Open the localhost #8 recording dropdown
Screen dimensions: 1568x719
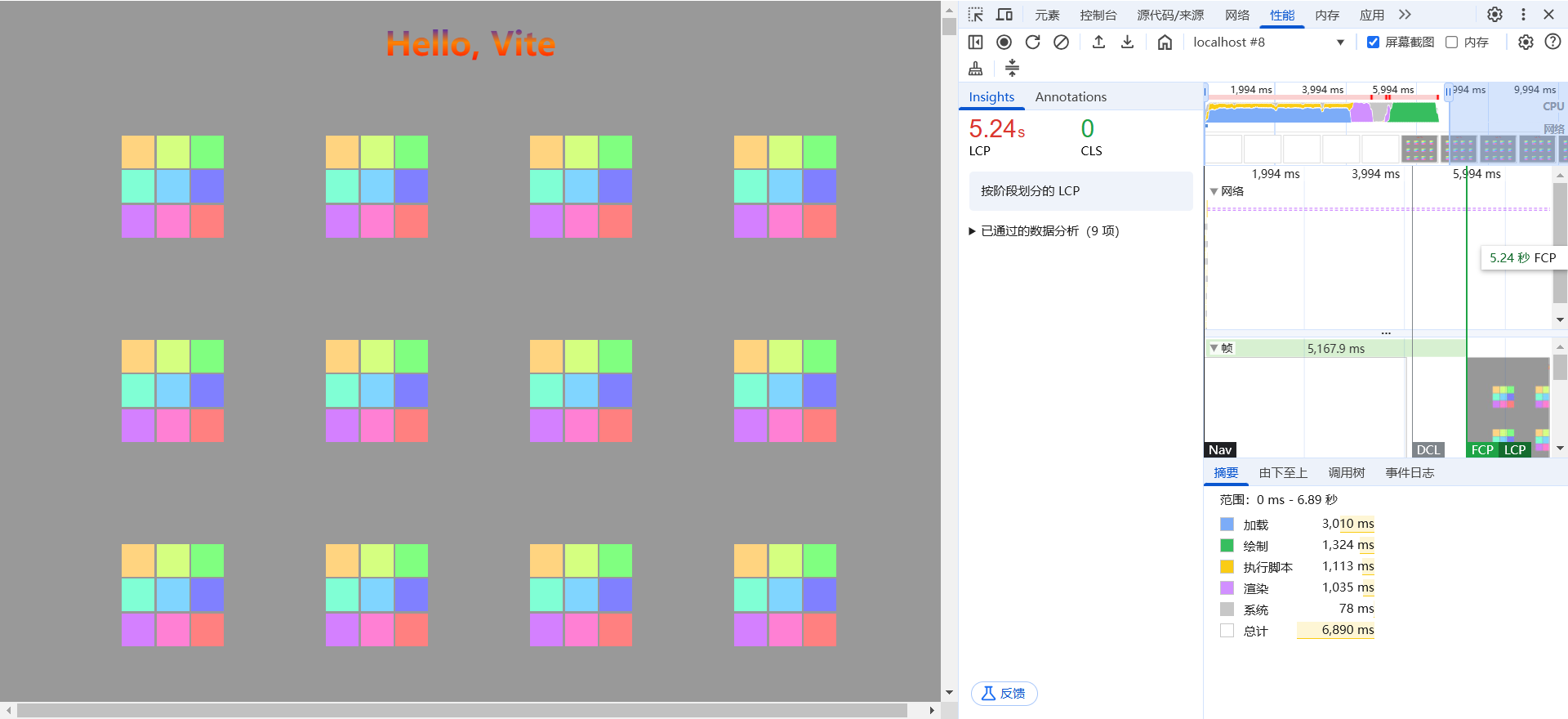pos(1268,42)
